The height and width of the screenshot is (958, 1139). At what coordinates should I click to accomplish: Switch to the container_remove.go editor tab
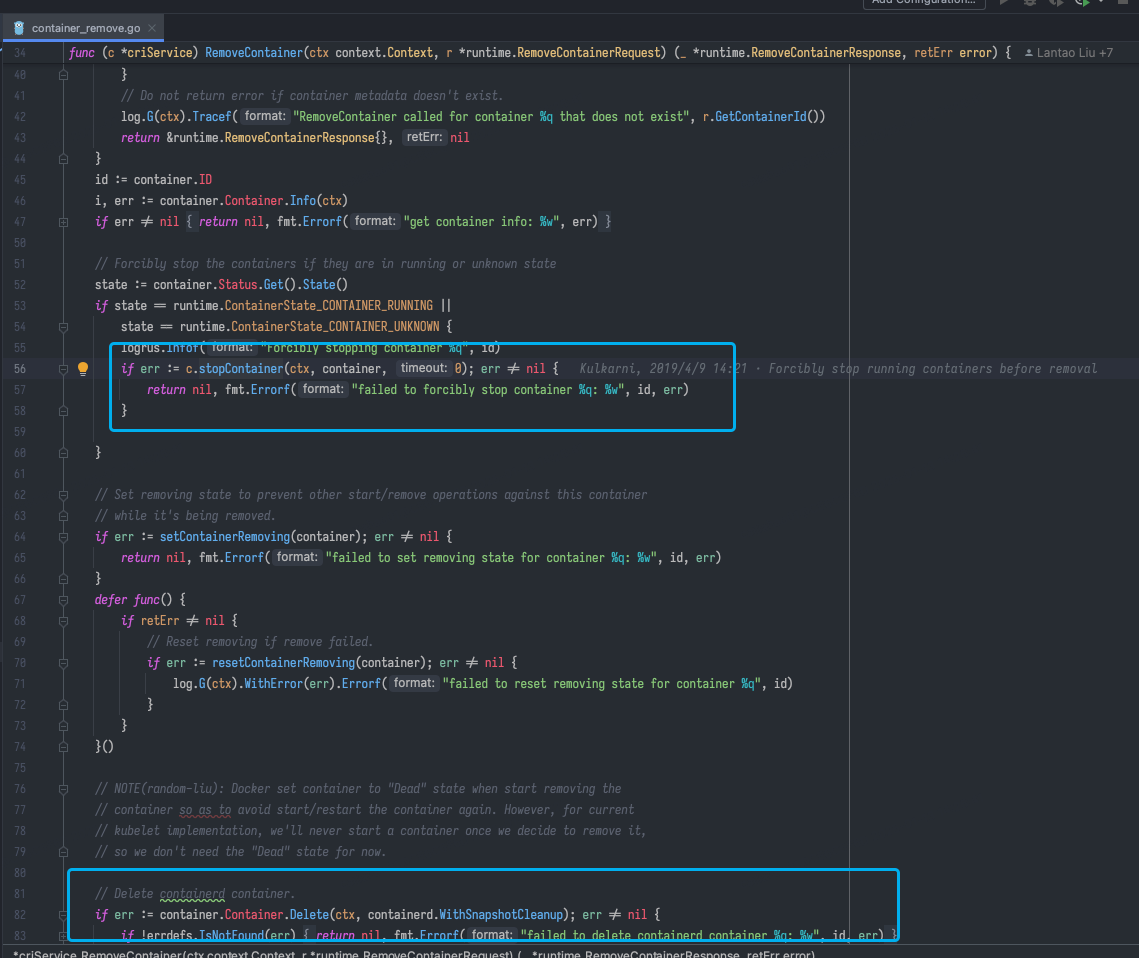tap(86, 28)
